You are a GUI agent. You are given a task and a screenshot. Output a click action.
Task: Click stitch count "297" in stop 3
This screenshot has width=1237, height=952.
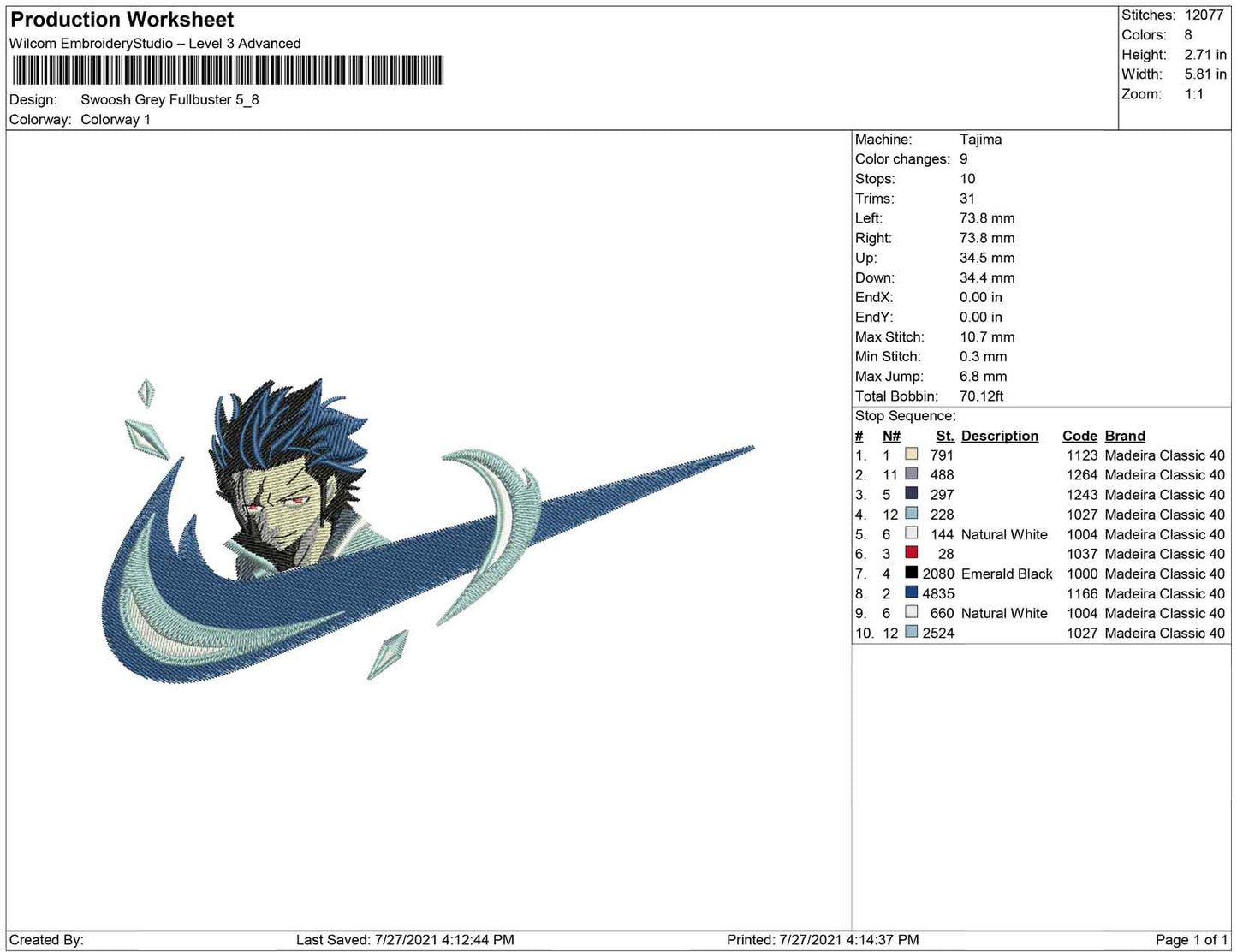click(942, 495)
